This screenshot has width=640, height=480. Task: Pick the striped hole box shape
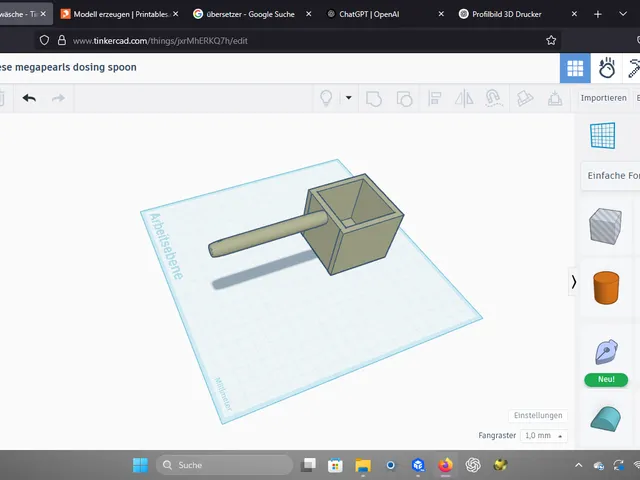point(605,226)
